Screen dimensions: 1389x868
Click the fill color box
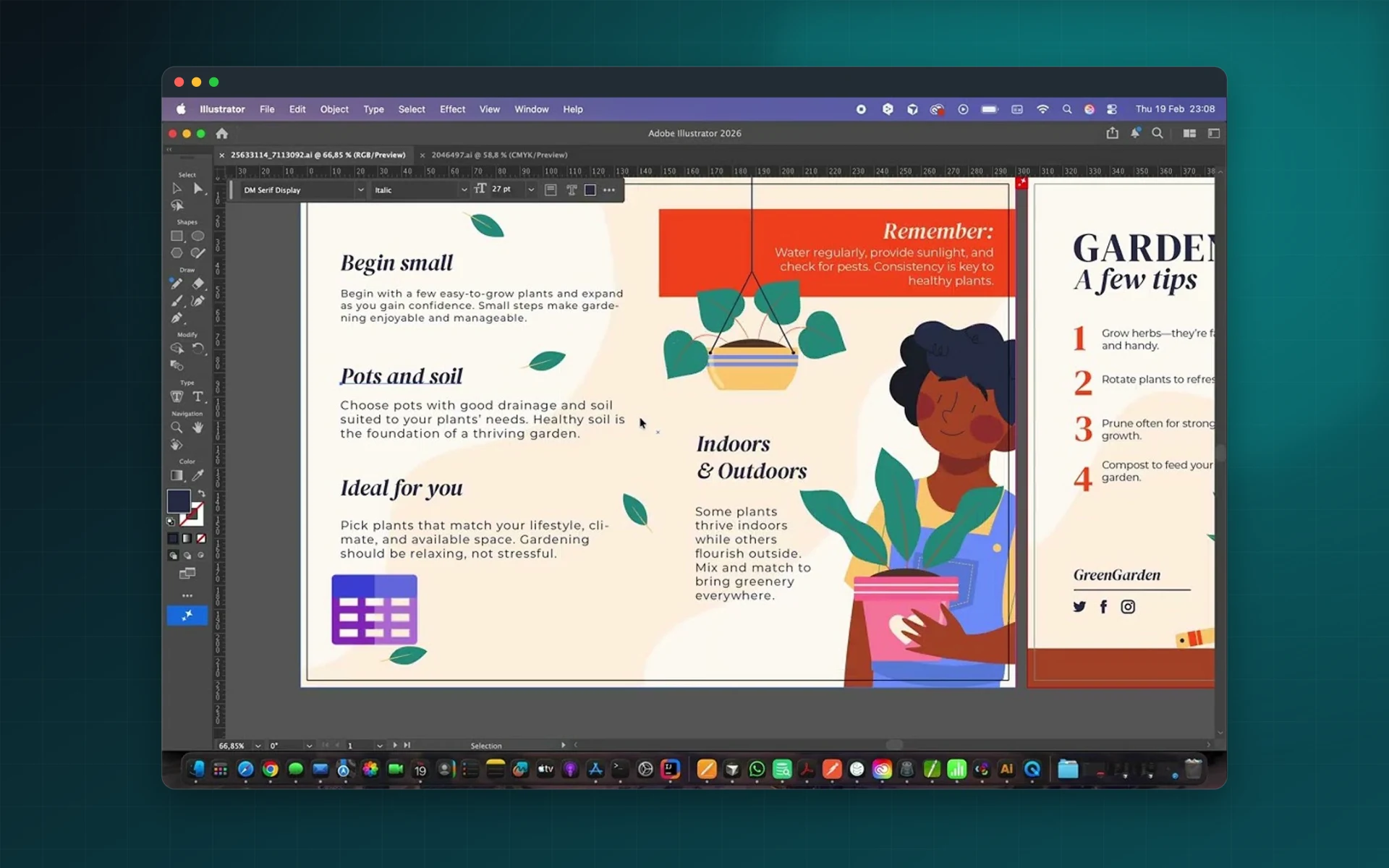(x=179, y=501)
